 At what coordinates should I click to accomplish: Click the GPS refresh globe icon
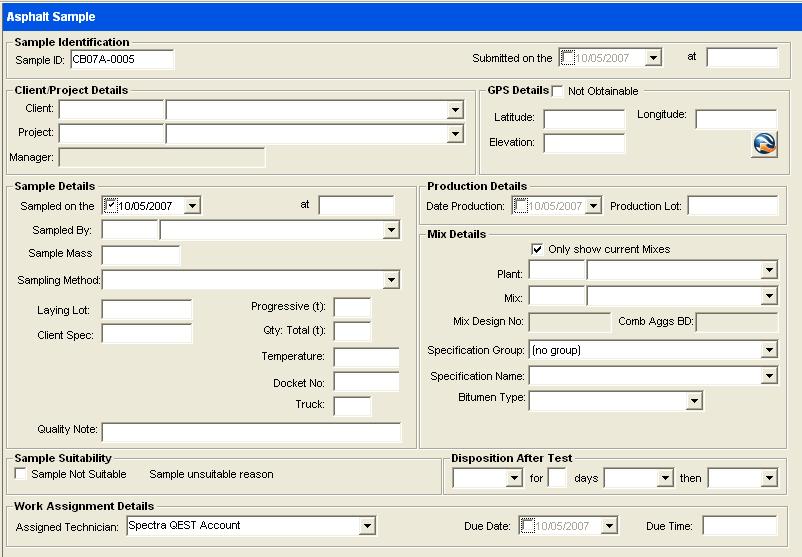pos(764,145)
